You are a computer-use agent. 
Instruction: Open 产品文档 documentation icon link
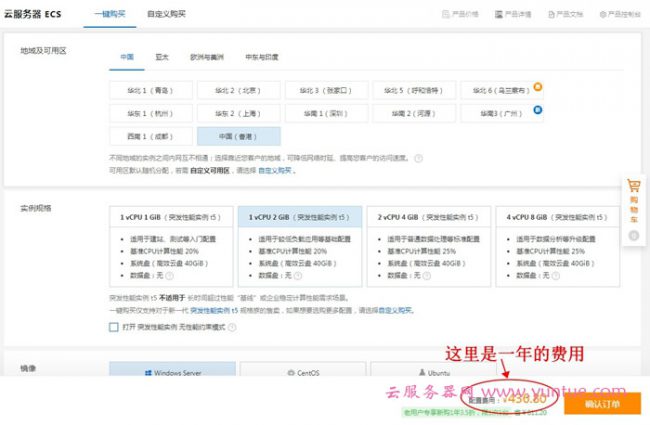point(550,15)
